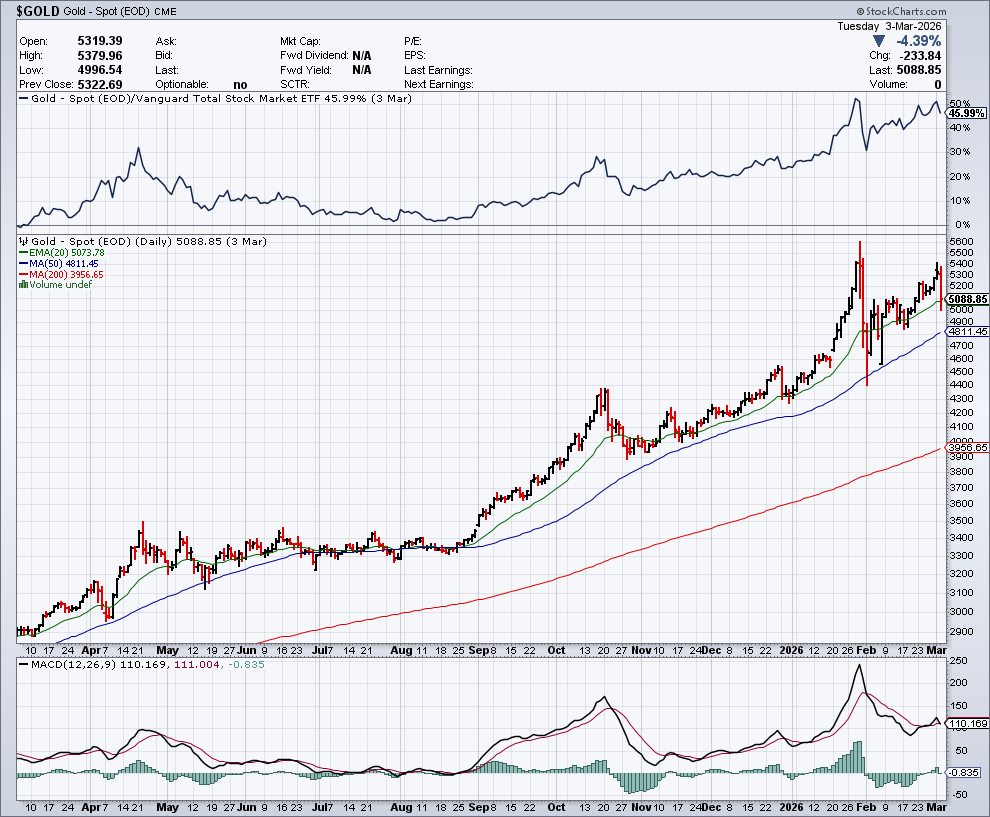This screenshot has width=990, height=817.
Task: Click the 3956.65 MA(200) axis tag
Action: pyautogui.click(x=968, y=447)
